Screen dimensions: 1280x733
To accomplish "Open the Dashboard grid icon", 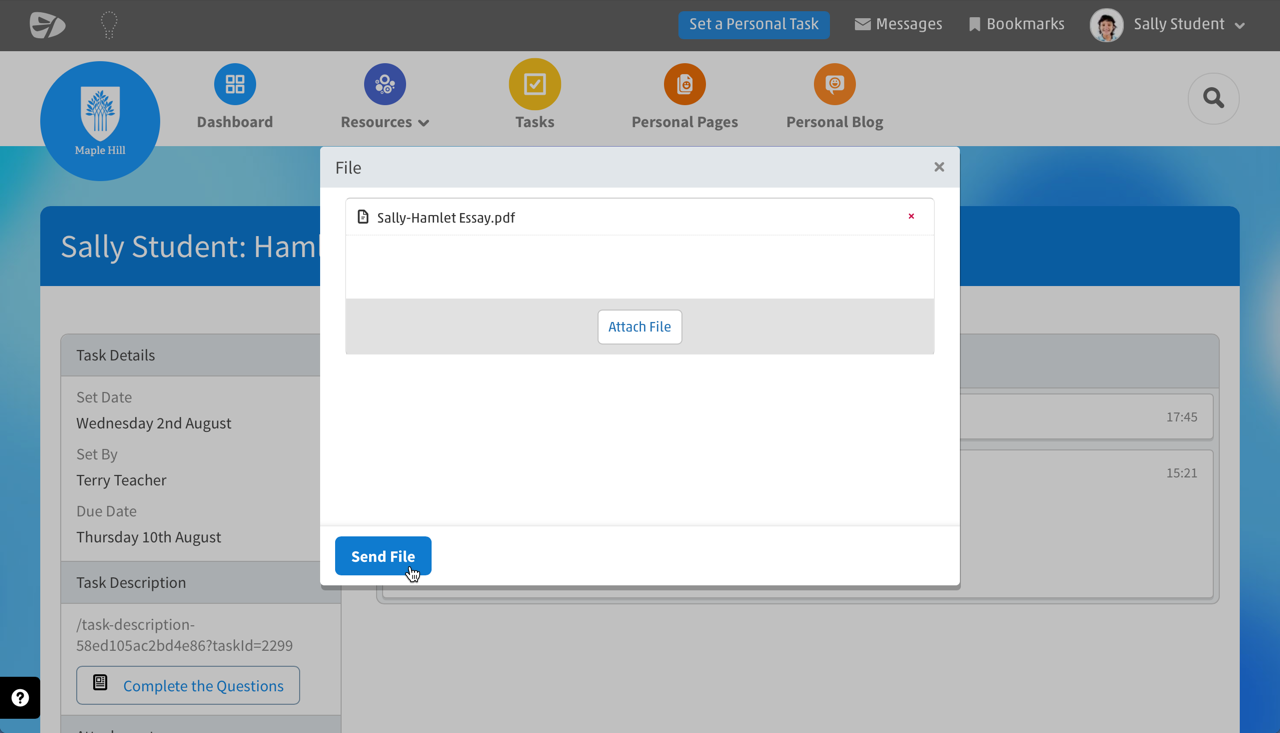I will point(235,85).
